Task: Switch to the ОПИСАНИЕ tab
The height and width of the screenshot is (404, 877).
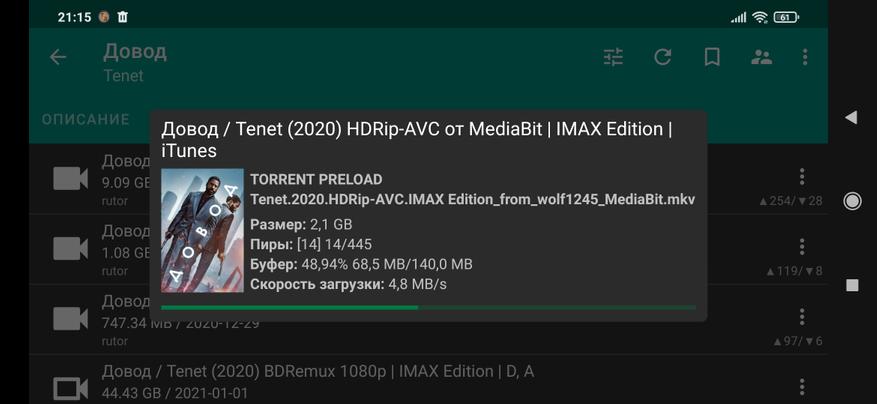Action: point(86,120)
